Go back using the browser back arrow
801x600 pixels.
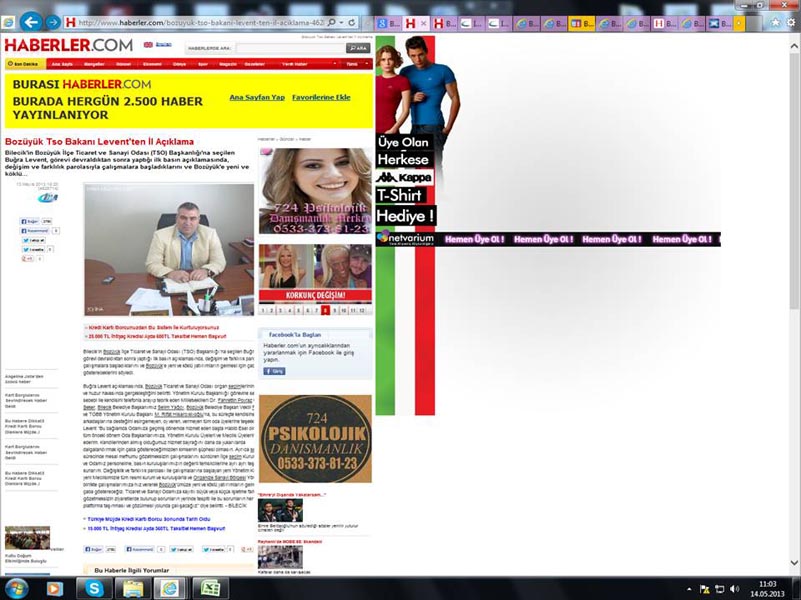(x=31, y=22)
